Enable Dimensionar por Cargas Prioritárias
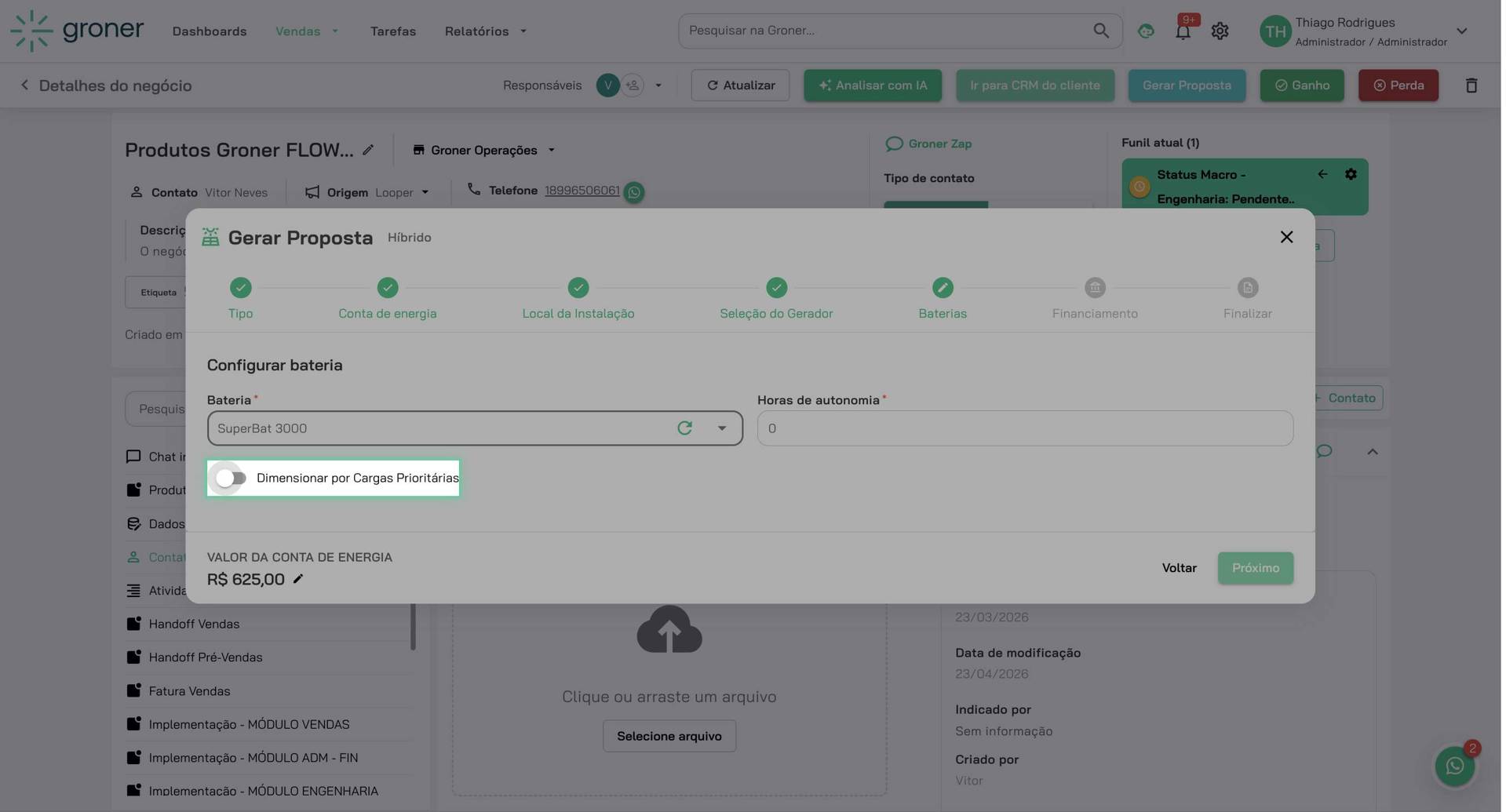This screenshot has height=812, width=1506. pyautogui.click(x=228, y=478)
